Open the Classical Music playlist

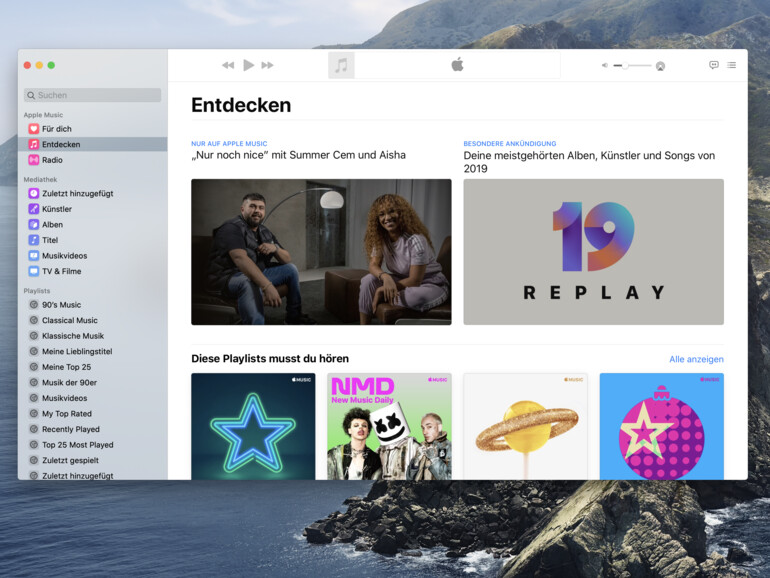click(93, 320)
